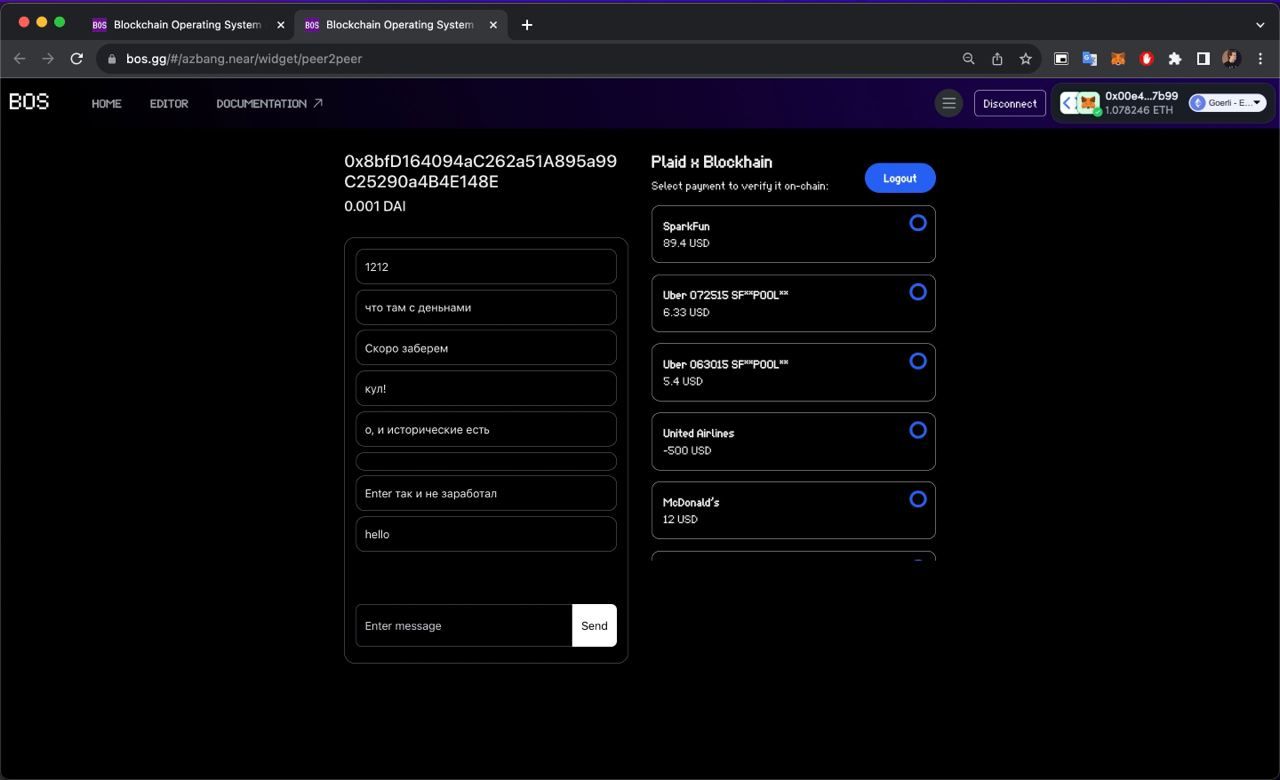Click the Enter message input field
The width and height of the screenshot is (1280, 780).
point(464,626)
